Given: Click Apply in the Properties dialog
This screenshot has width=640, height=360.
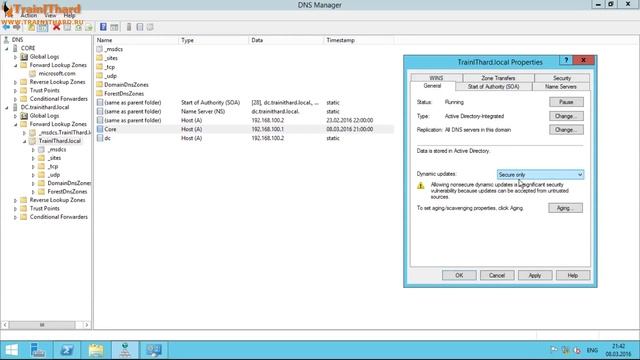Looking at the screenshot, I should point(535,275).
